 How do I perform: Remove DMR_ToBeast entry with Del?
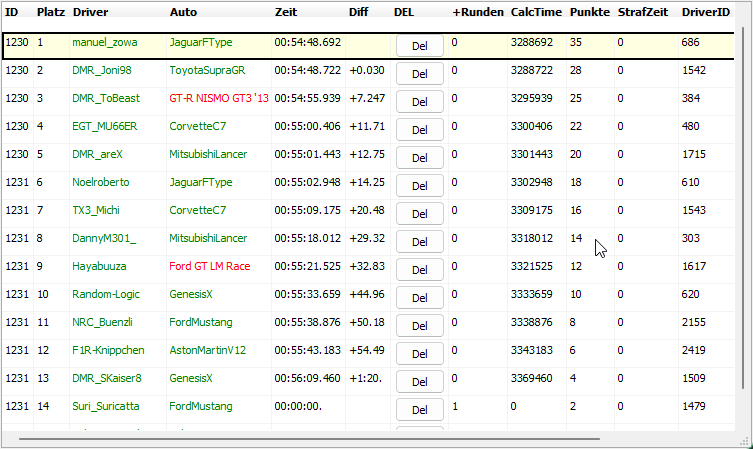click(x=420, y=101)
